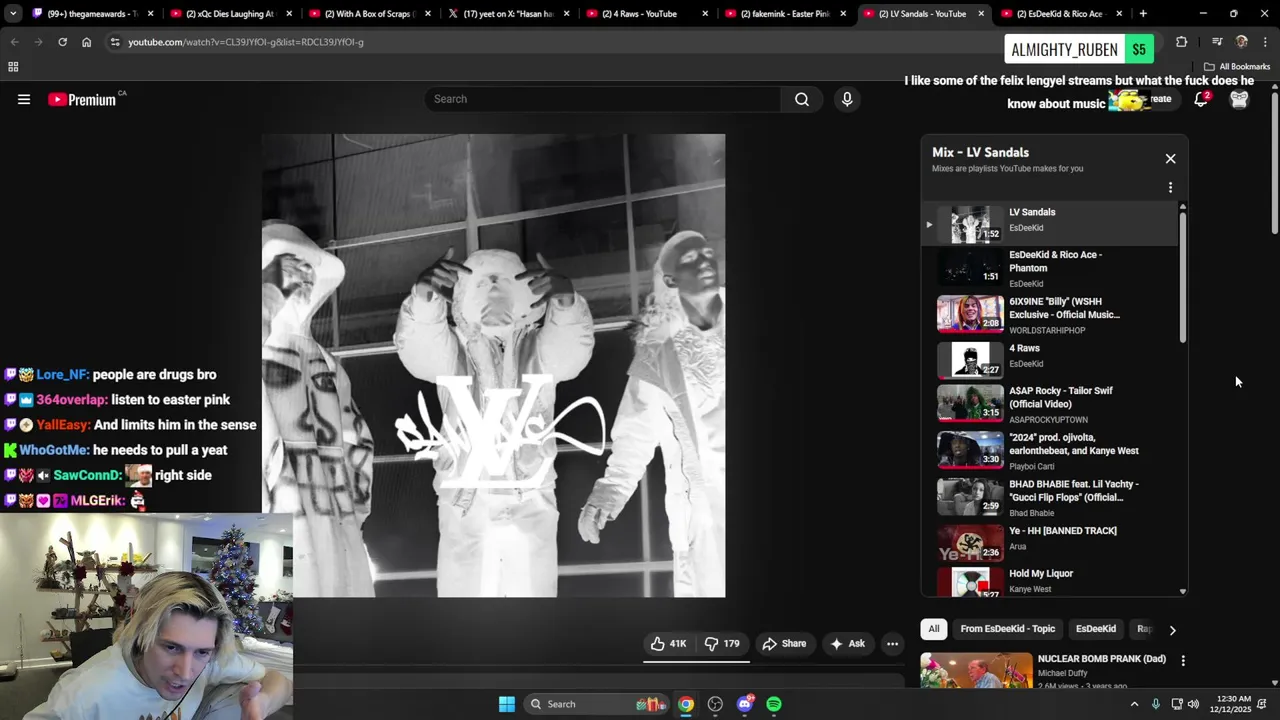Select currently playing LV Sandals item

(x=1050, y=224)
